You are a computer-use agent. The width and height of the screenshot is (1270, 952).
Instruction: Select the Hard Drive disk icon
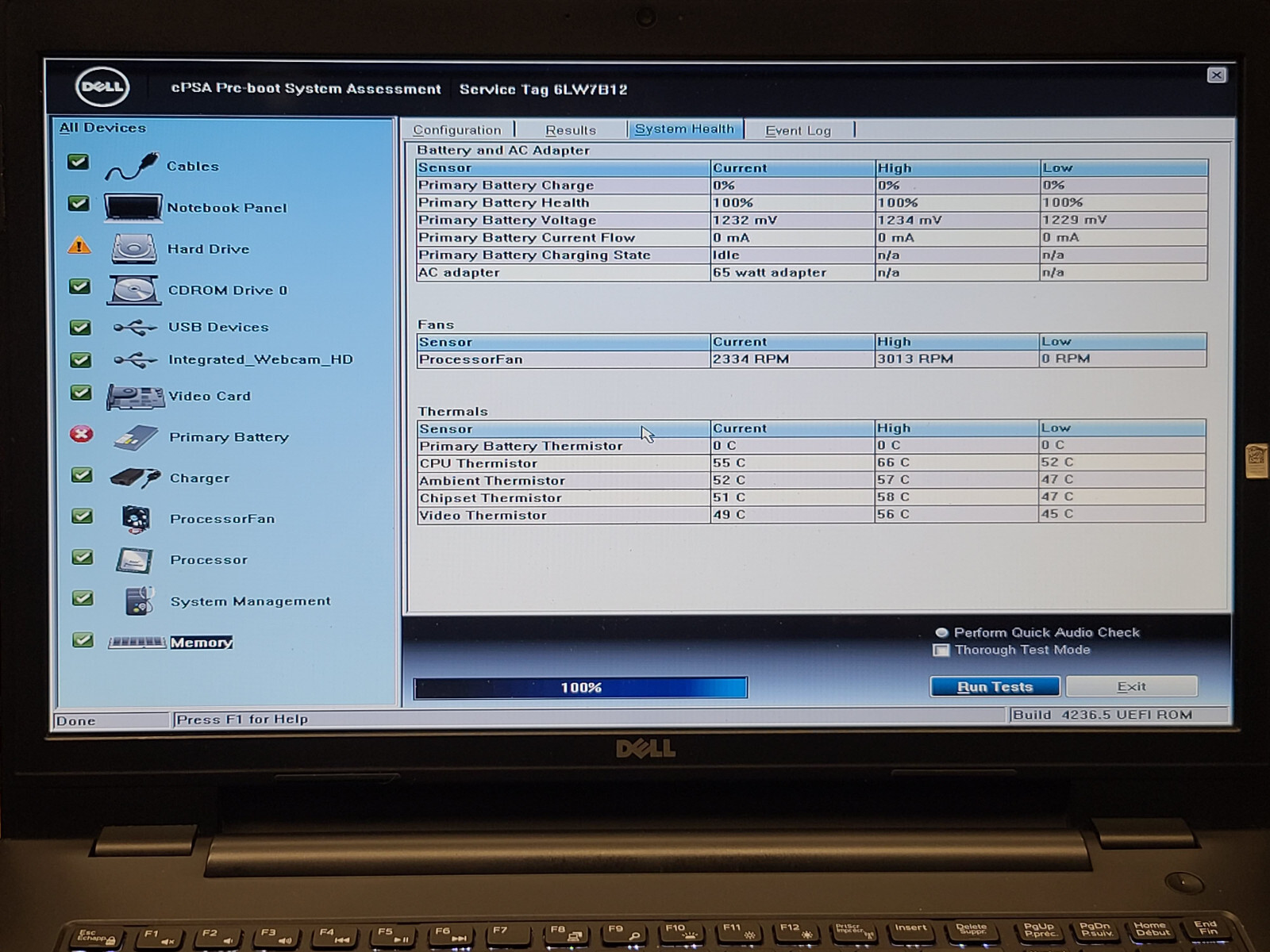133,248
